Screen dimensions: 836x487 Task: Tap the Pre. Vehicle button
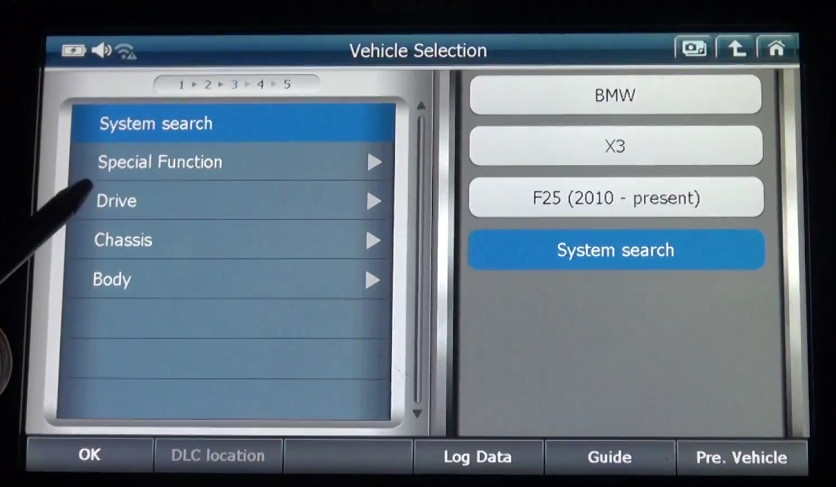click(742, 458)
